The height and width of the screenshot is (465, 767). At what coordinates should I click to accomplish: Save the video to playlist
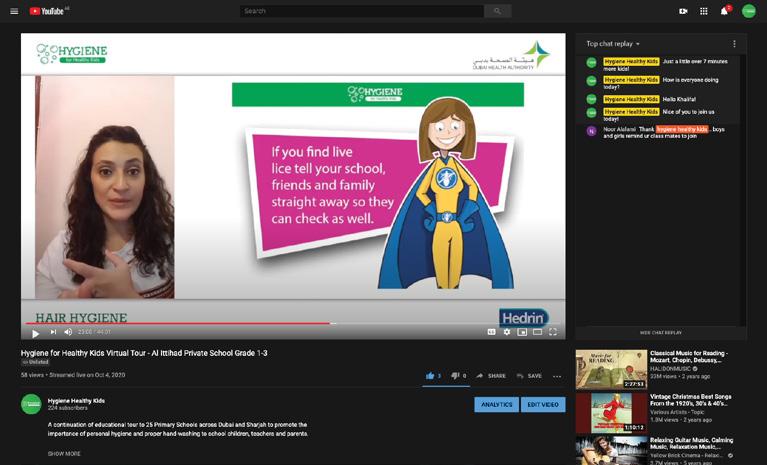pos(529,376)
